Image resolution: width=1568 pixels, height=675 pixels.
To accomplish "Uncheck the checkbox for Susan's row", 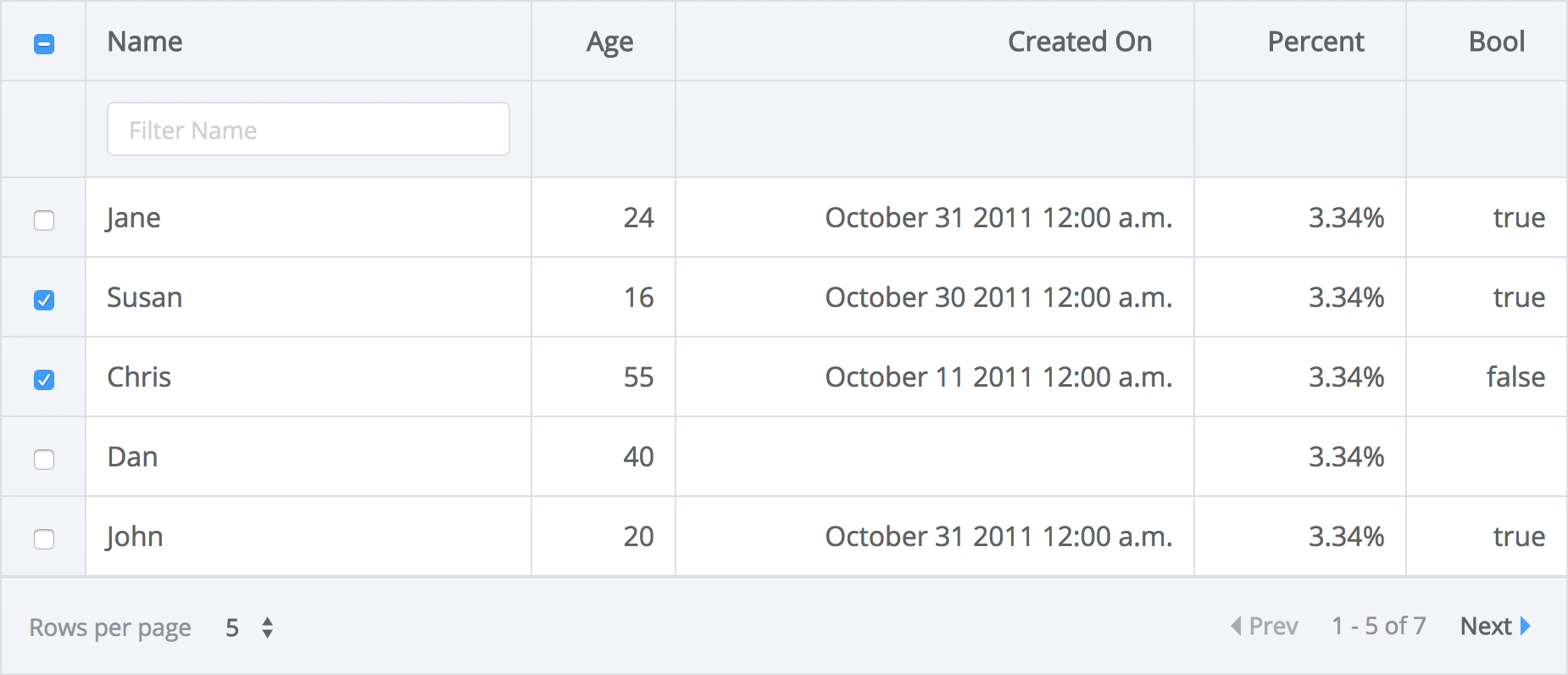I will [44, 300].
